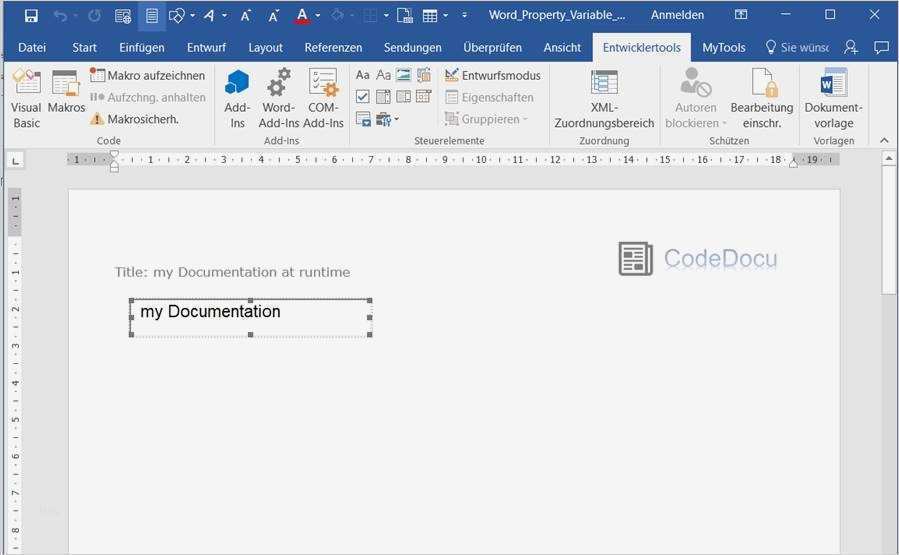The width and height of the screenshot is (899, 555).
Task: Click the share person icon
Action: click(851, 48)
